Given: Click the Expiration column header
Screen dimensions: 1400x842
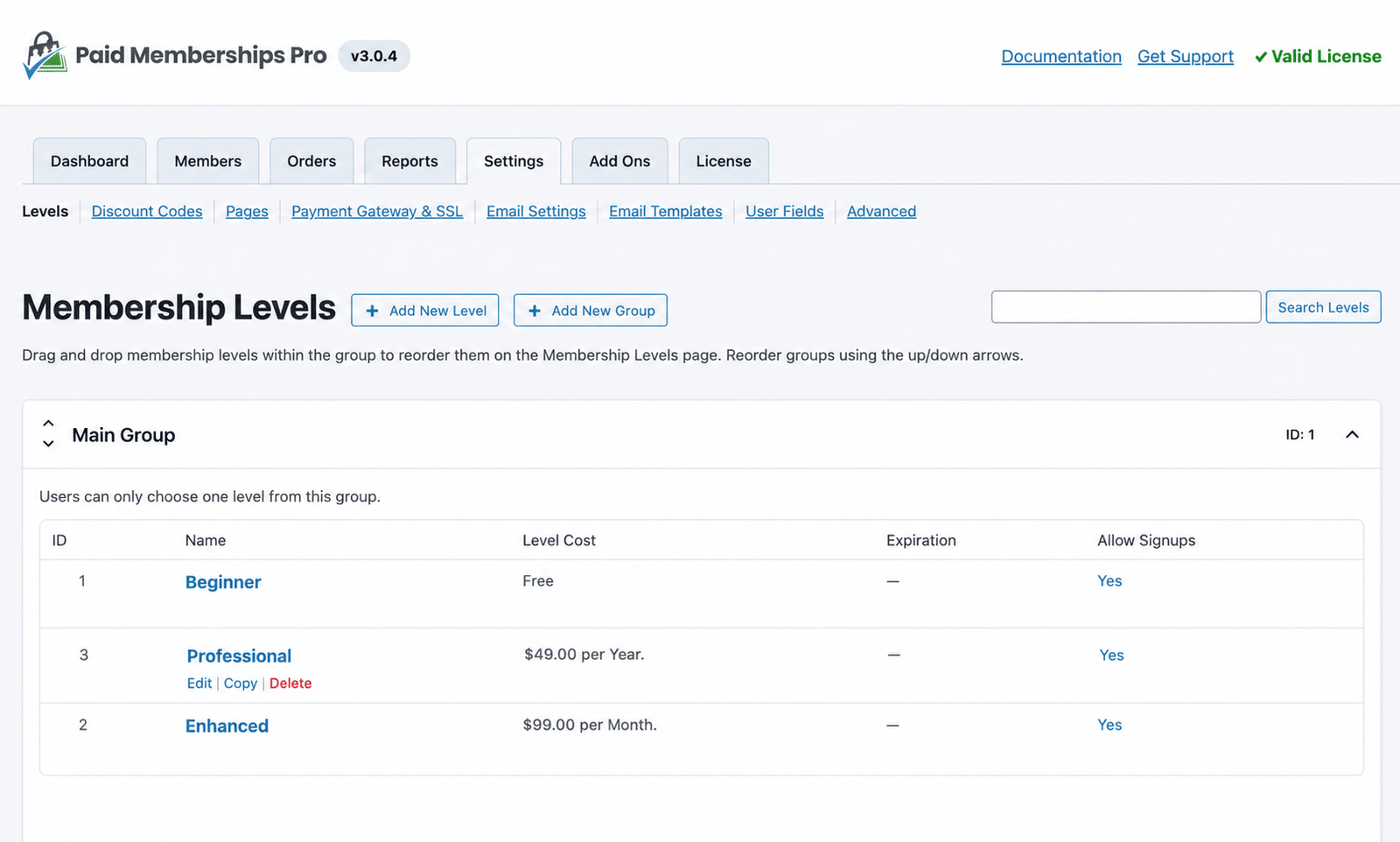Looking at the screenshot, I should point(921,540).
